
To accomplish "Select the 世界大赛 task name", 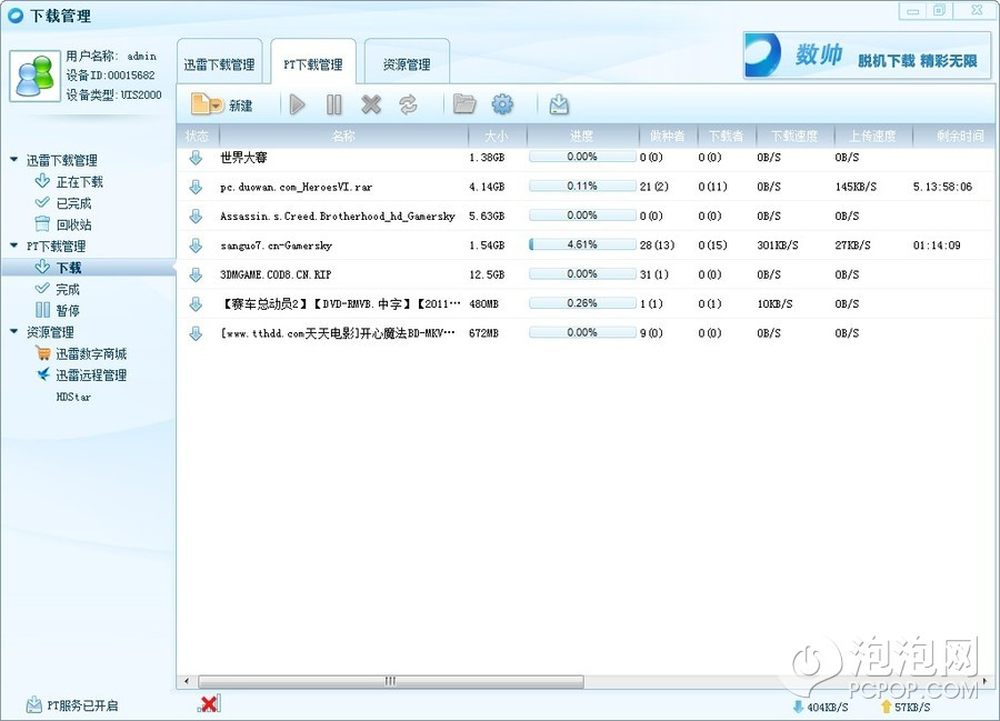I will [x=244, y=157].
